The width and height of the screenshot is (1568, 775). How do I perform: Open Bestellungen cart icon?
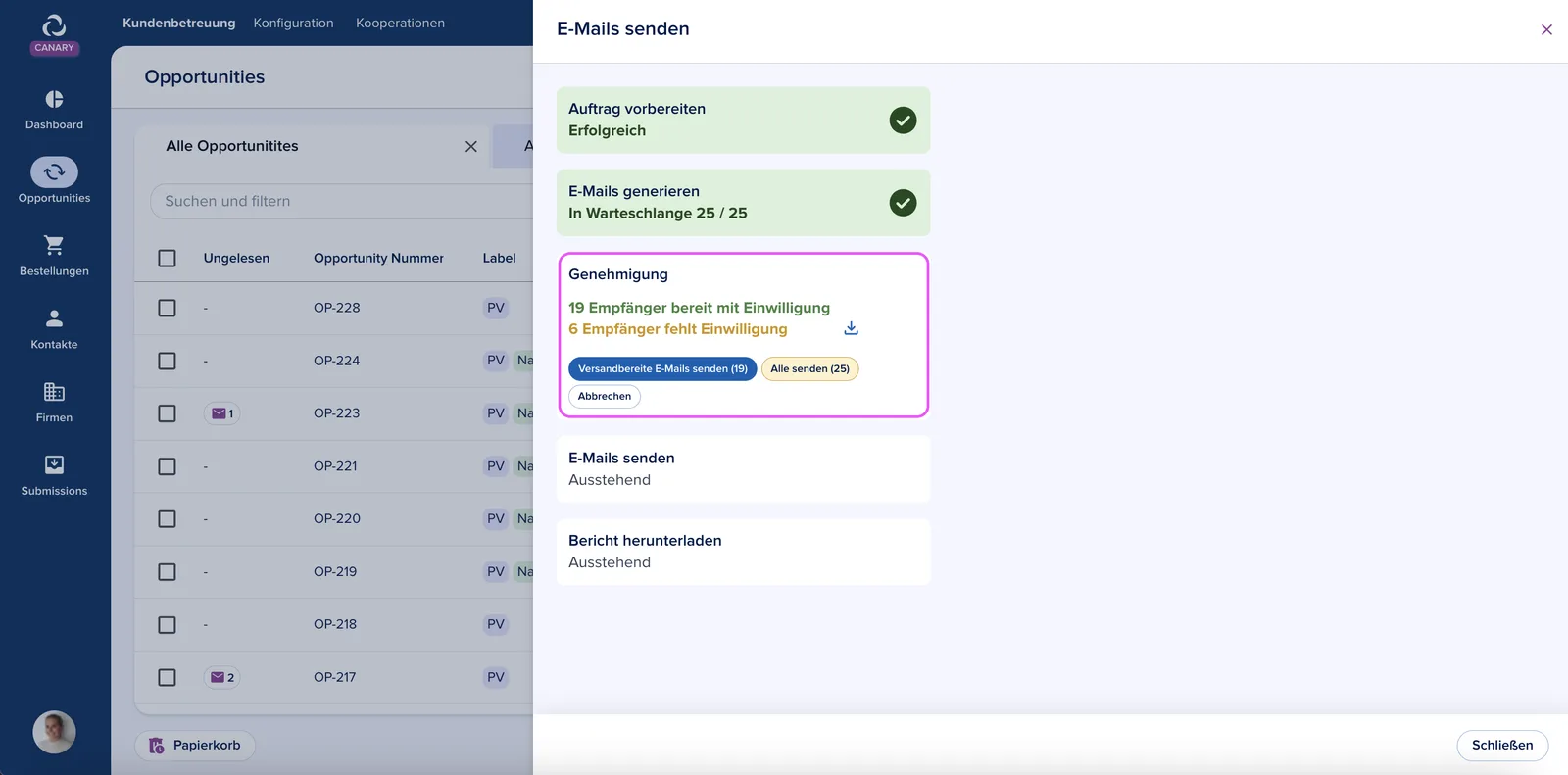coord(54,245)
